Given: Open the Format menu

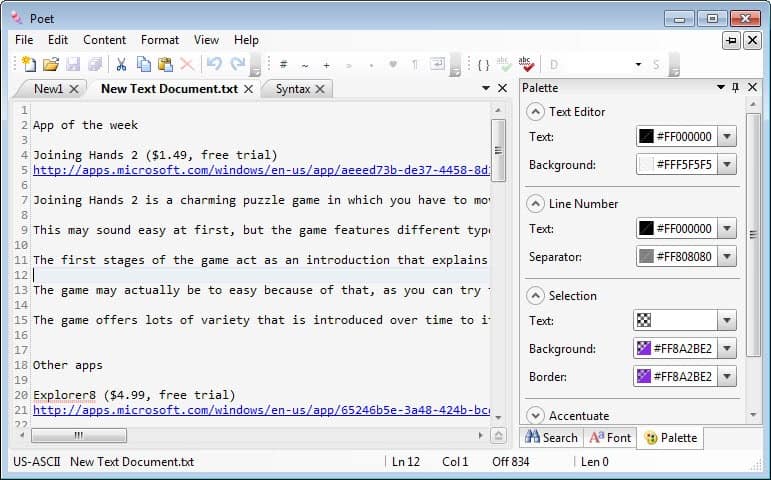Looking at the screenshot, I should coord(160,40).
